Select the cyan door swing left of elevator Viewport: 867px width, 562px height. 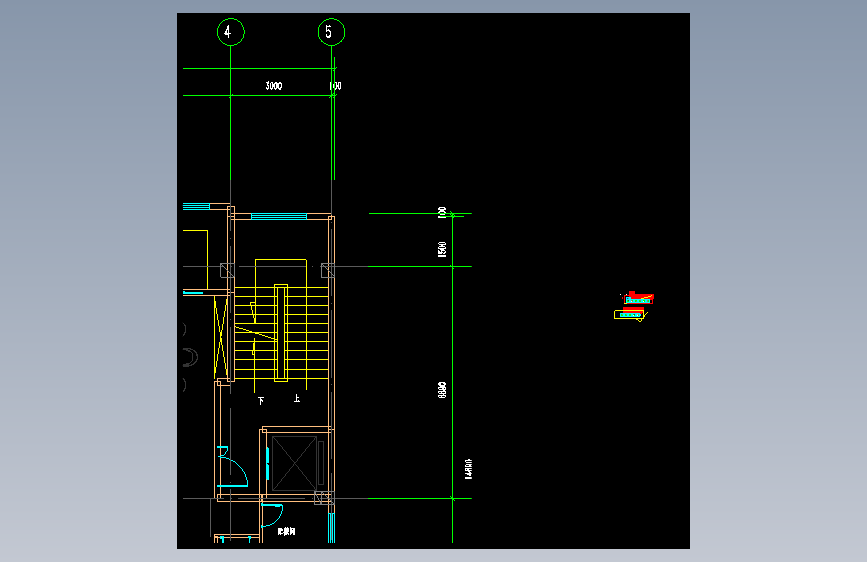232,466
